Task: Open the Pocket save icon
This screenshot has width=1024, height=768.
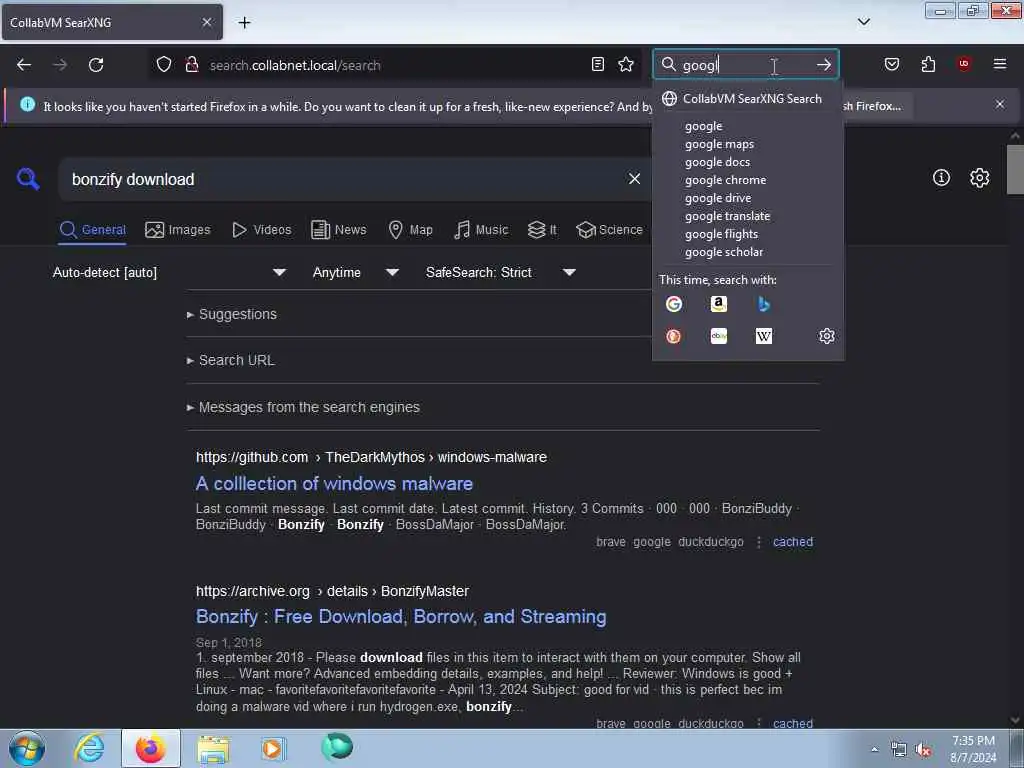Action: [x=891, y=64]
